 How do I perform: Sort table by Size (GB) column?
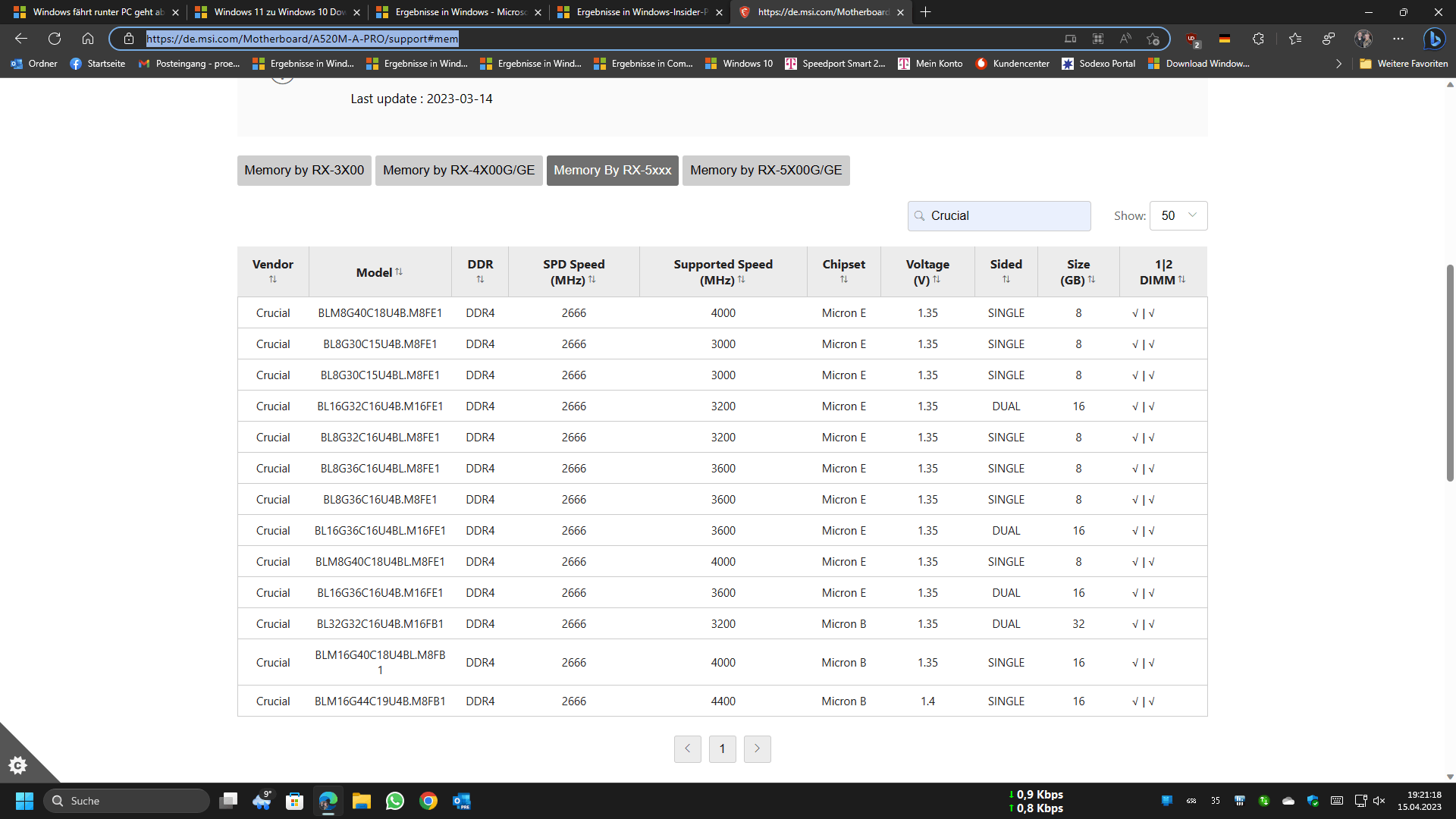tap(1091, 280)
